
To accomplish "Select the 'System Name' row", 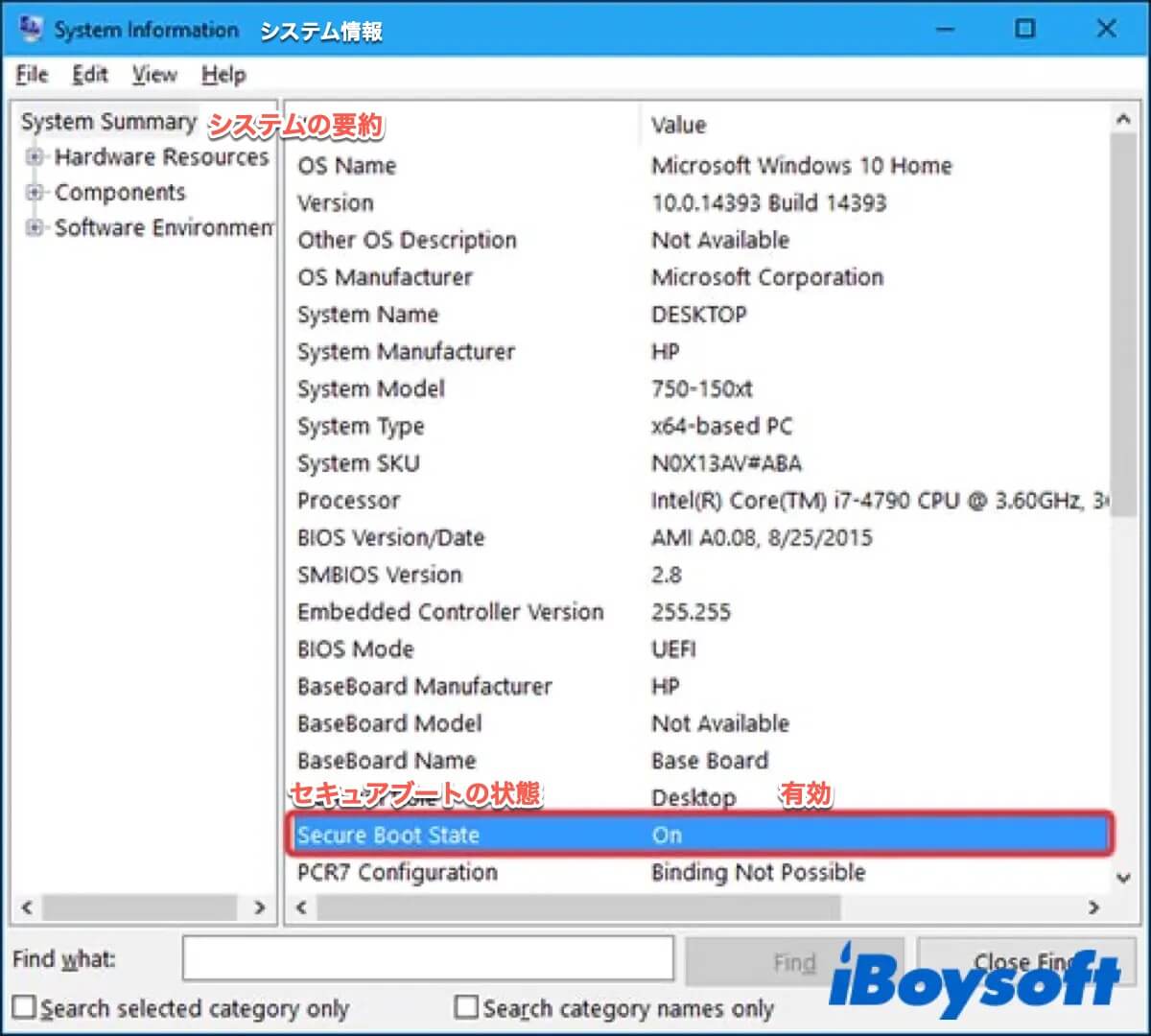I will point(699,314).
